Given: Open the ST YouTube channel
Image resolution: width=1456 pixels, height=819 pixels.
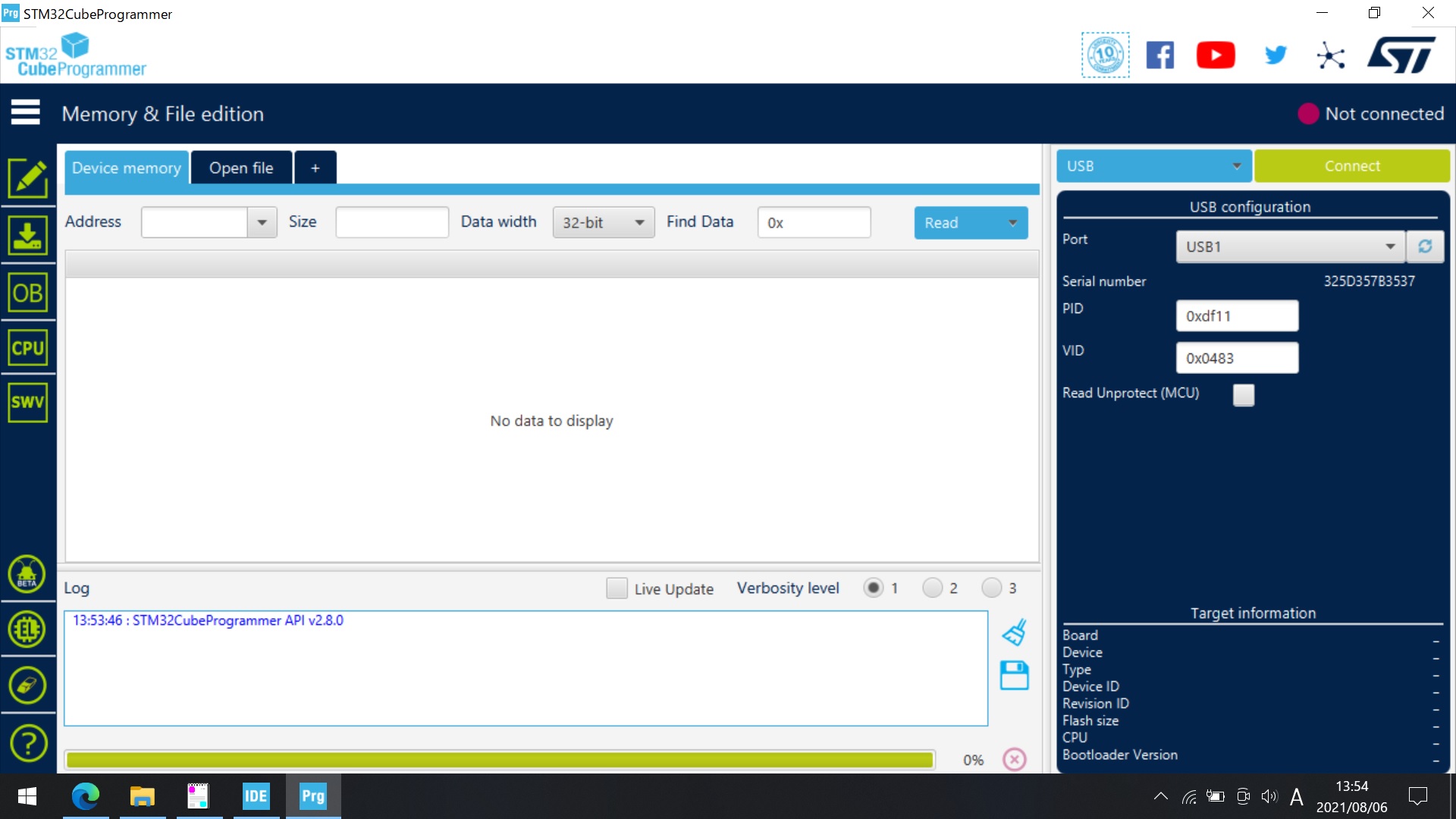Looking at the screenshot, I should 1216,55.
